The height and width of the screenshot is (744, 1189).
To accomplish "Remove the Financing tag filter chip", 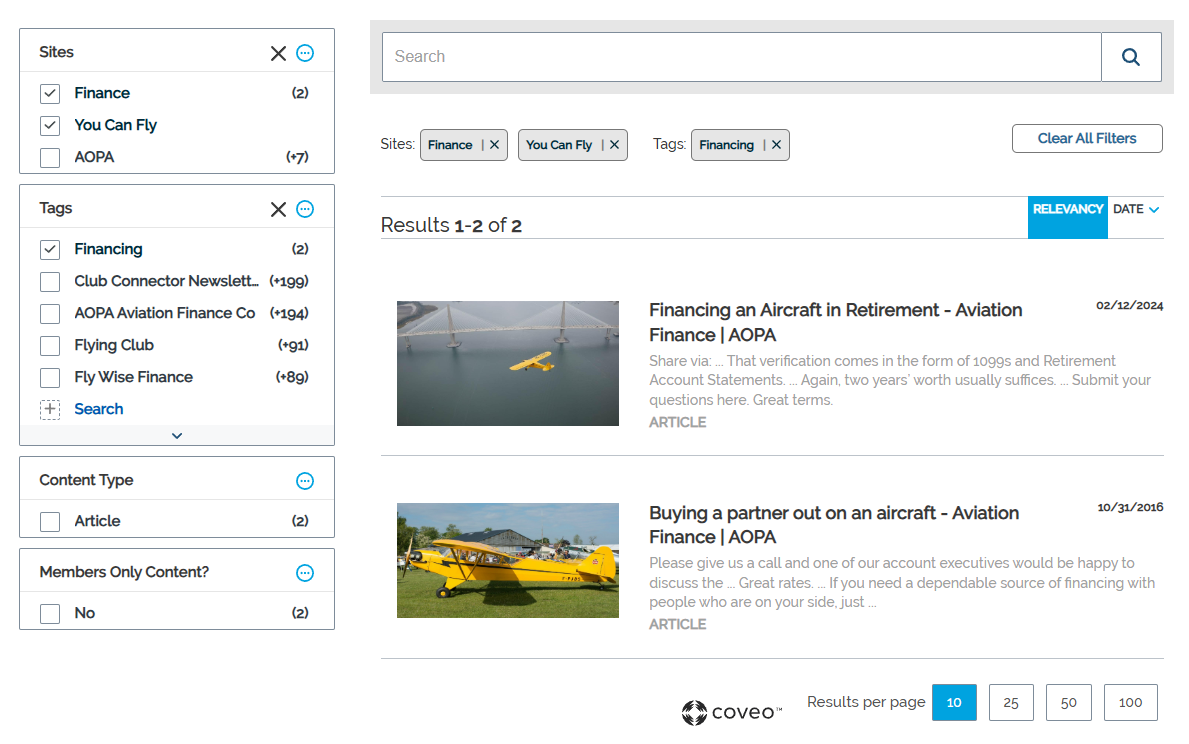I will click(776, 145).
